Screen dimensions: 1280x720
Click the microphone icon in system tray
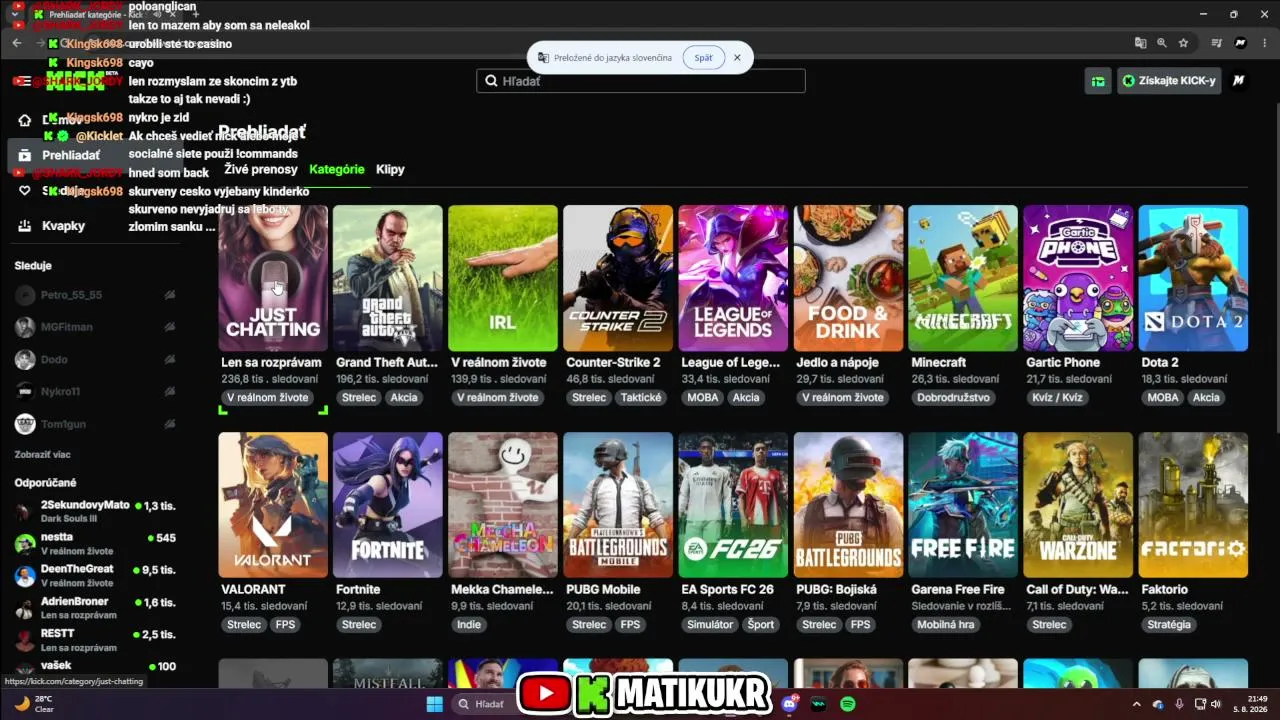coord(1180,704)
